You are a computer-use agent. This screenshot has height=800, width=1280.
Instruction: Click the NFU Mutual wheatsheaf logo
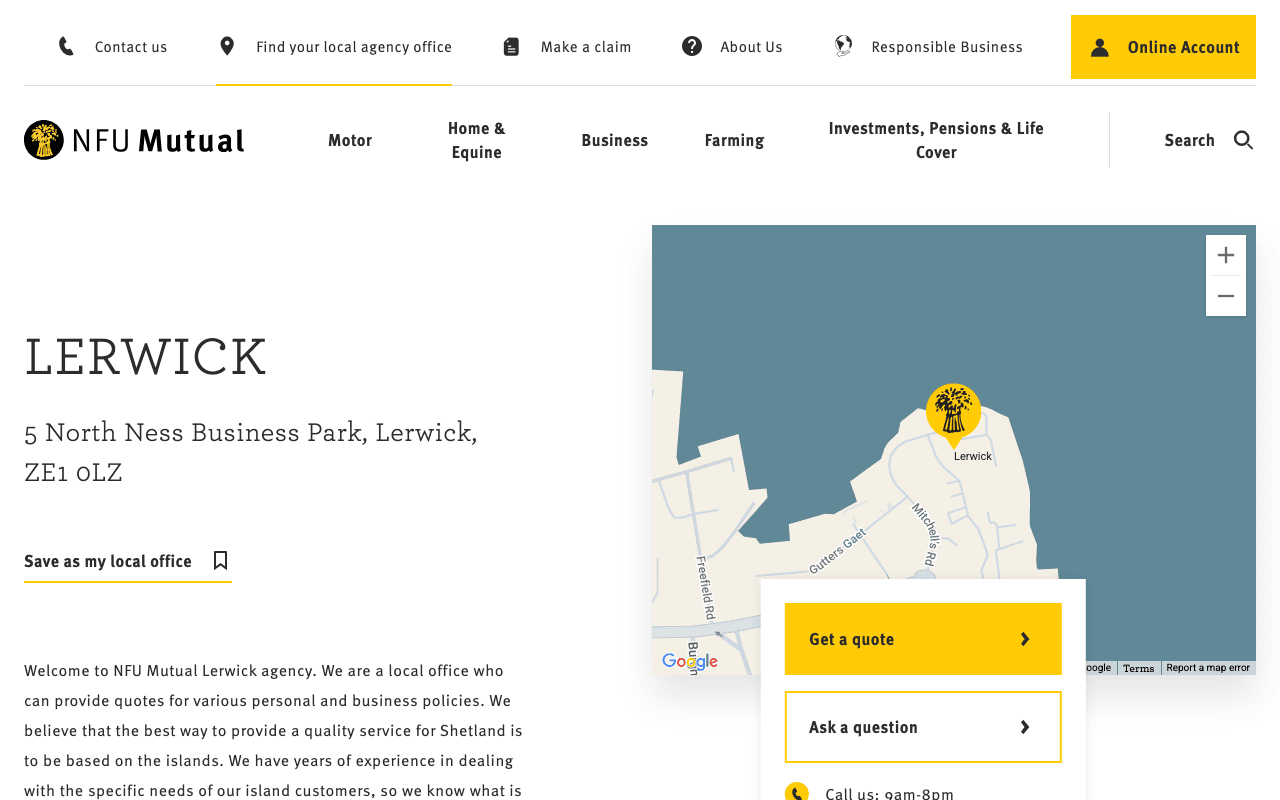[x=44, y=140]
